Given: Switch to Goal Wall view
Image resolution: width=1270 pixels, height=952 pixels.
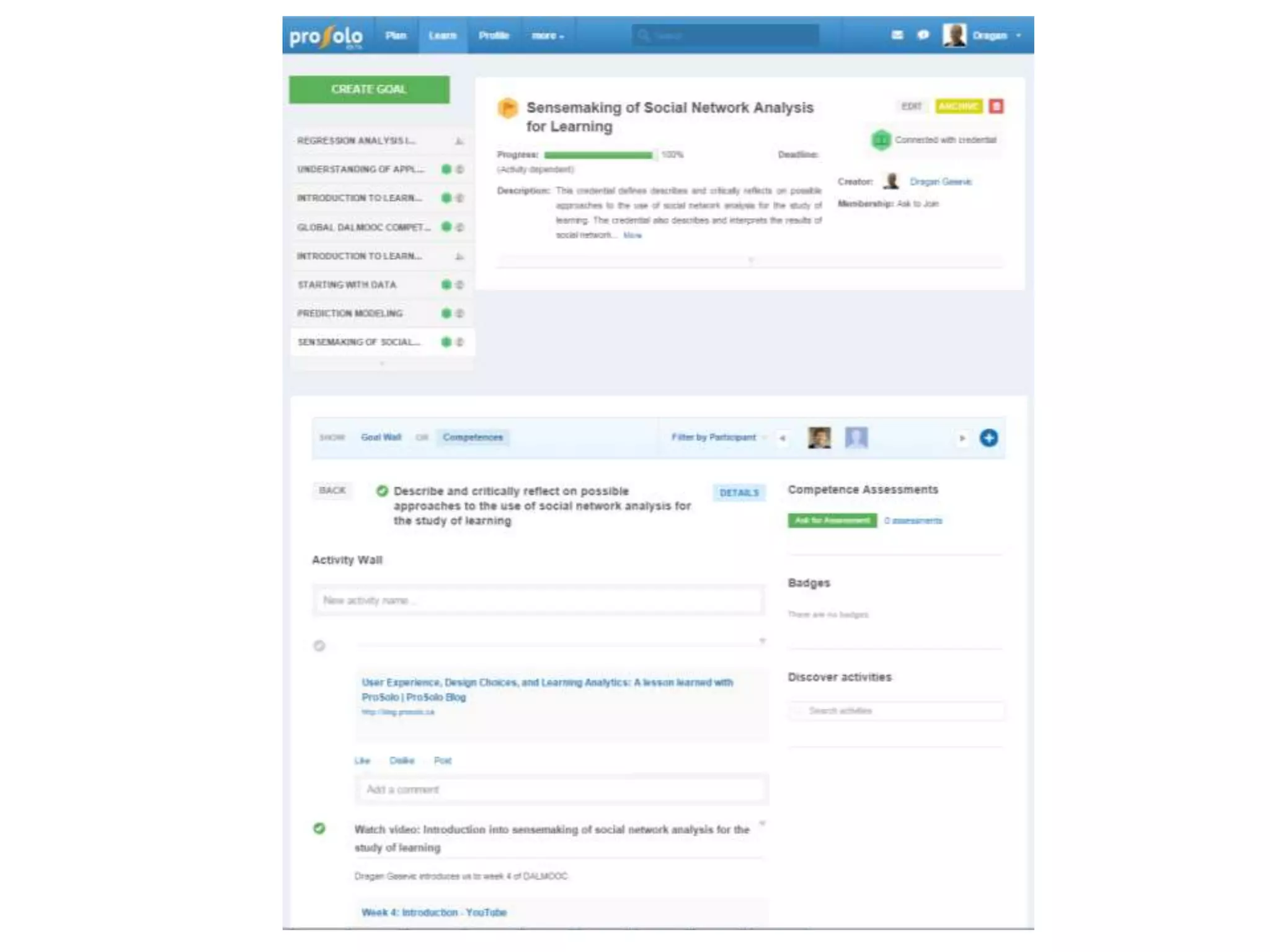Looking at the screenshot, I should [x=381, y=438].
